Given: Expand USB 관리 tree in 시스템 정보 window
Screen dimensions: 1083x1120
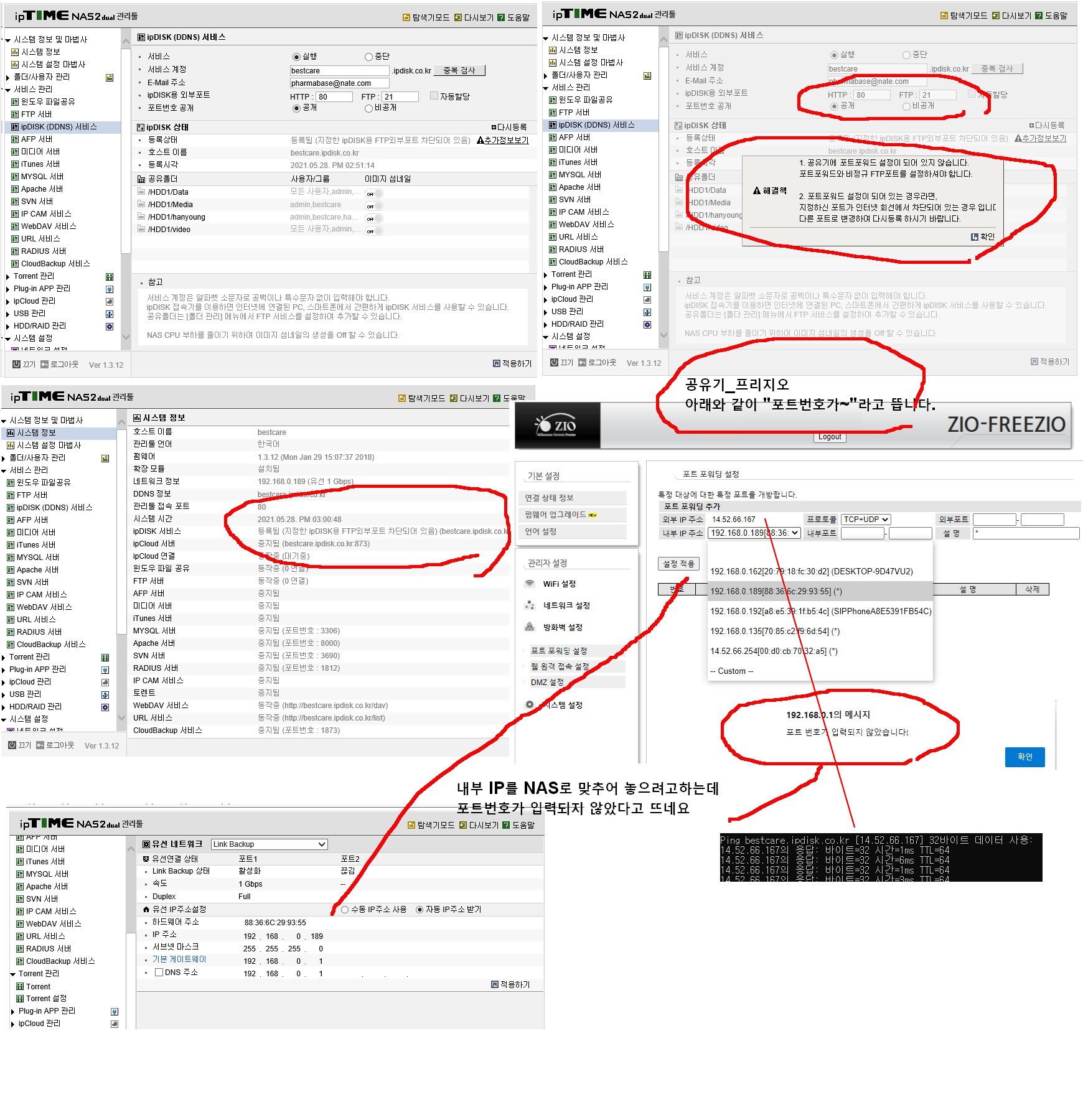Looking at the screenshot, I should pos(4,695).
